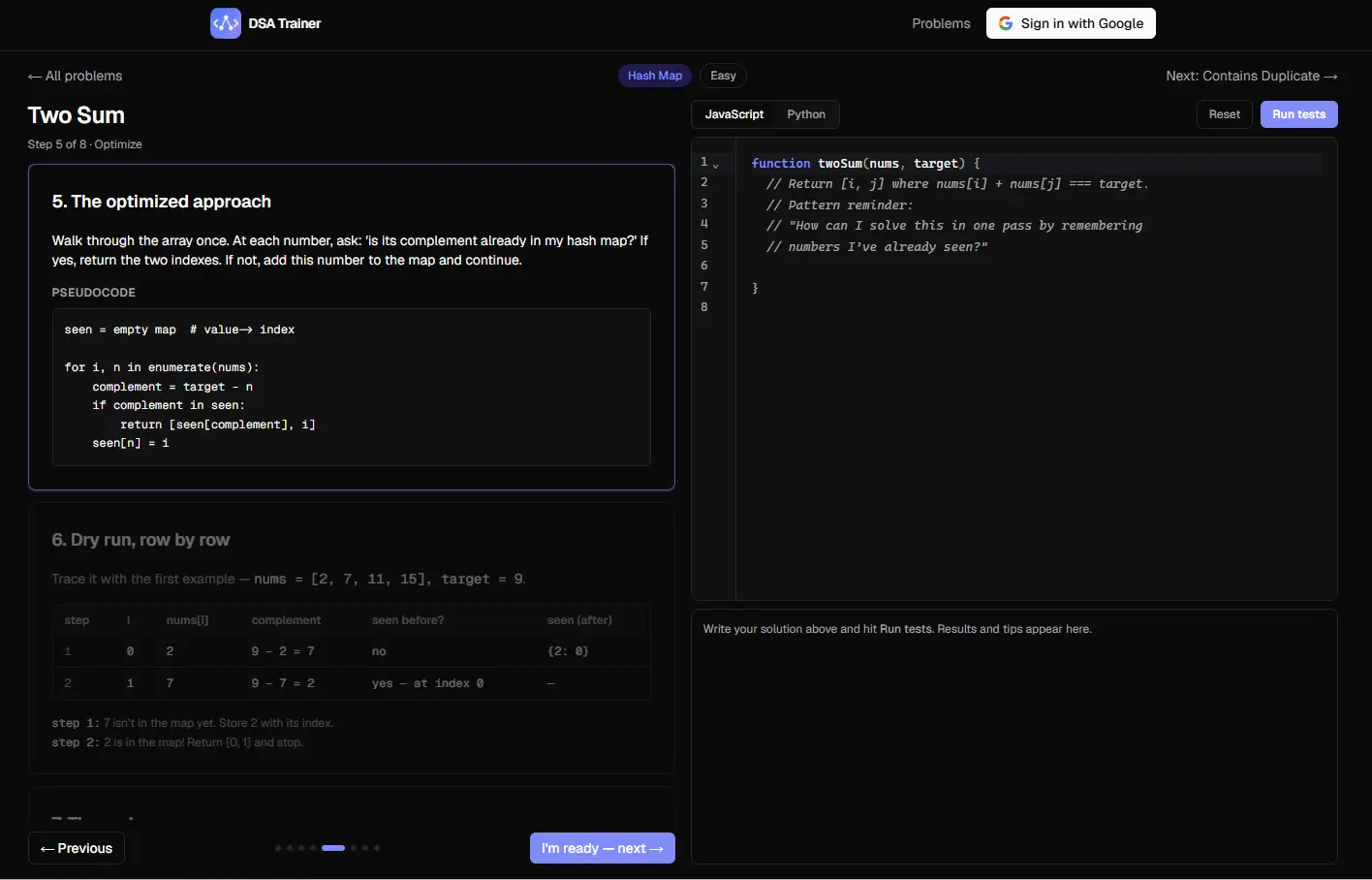Switch to the JavaScript tab

[734, 114]
